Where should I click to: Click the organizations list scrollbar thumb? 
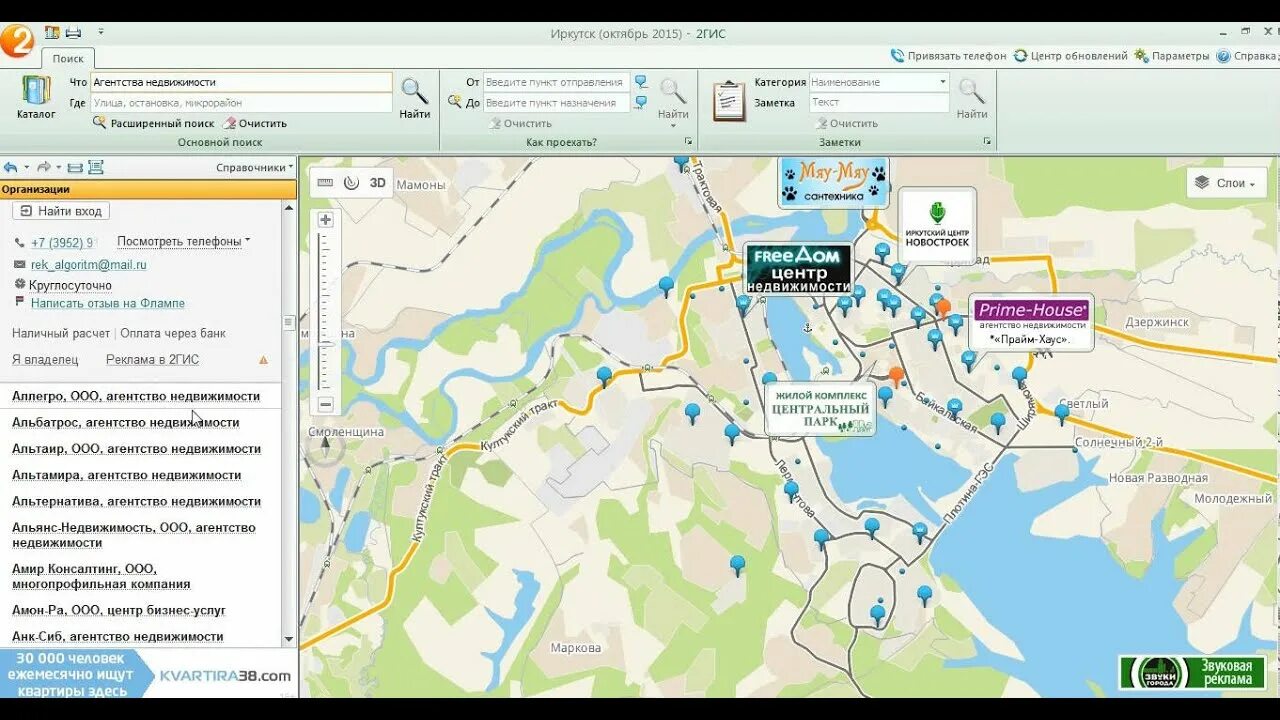[x=289, y=323]
